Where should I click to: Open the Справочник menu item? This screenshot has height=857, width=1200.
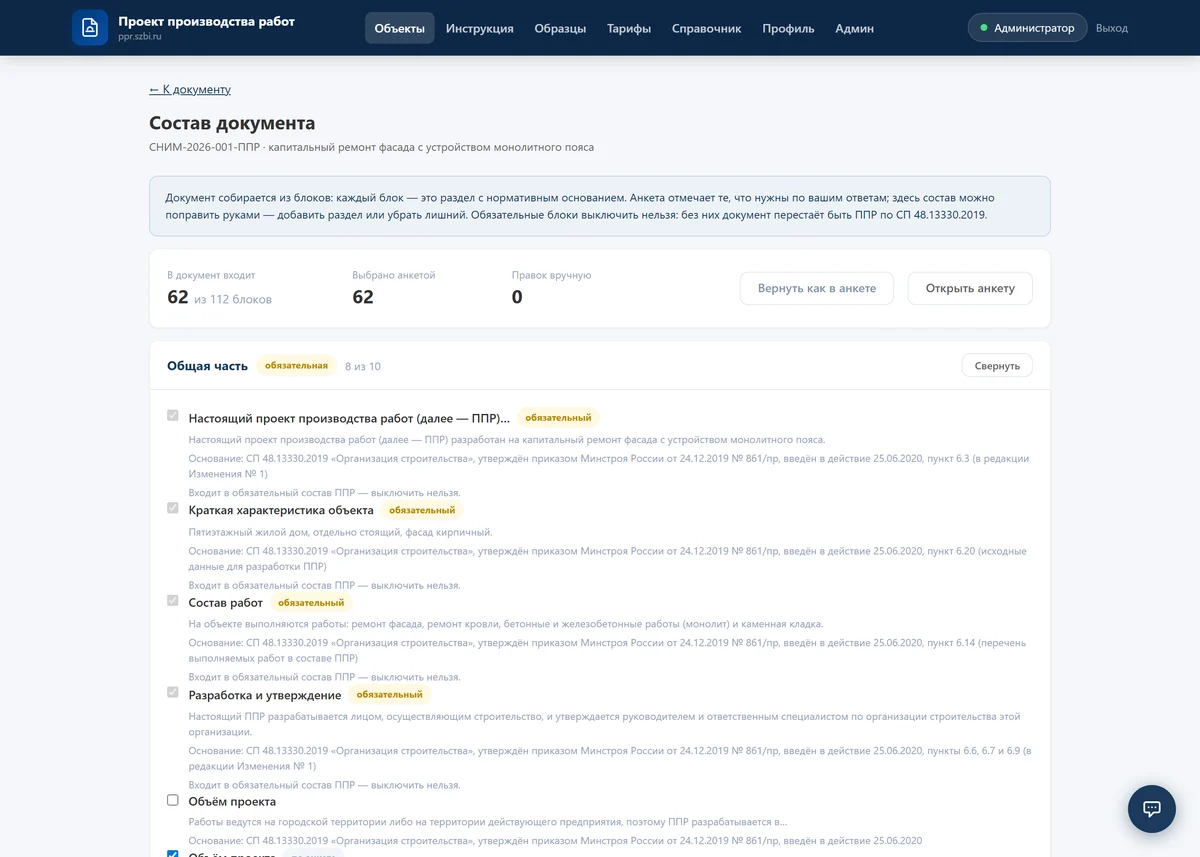click(707, 28)
